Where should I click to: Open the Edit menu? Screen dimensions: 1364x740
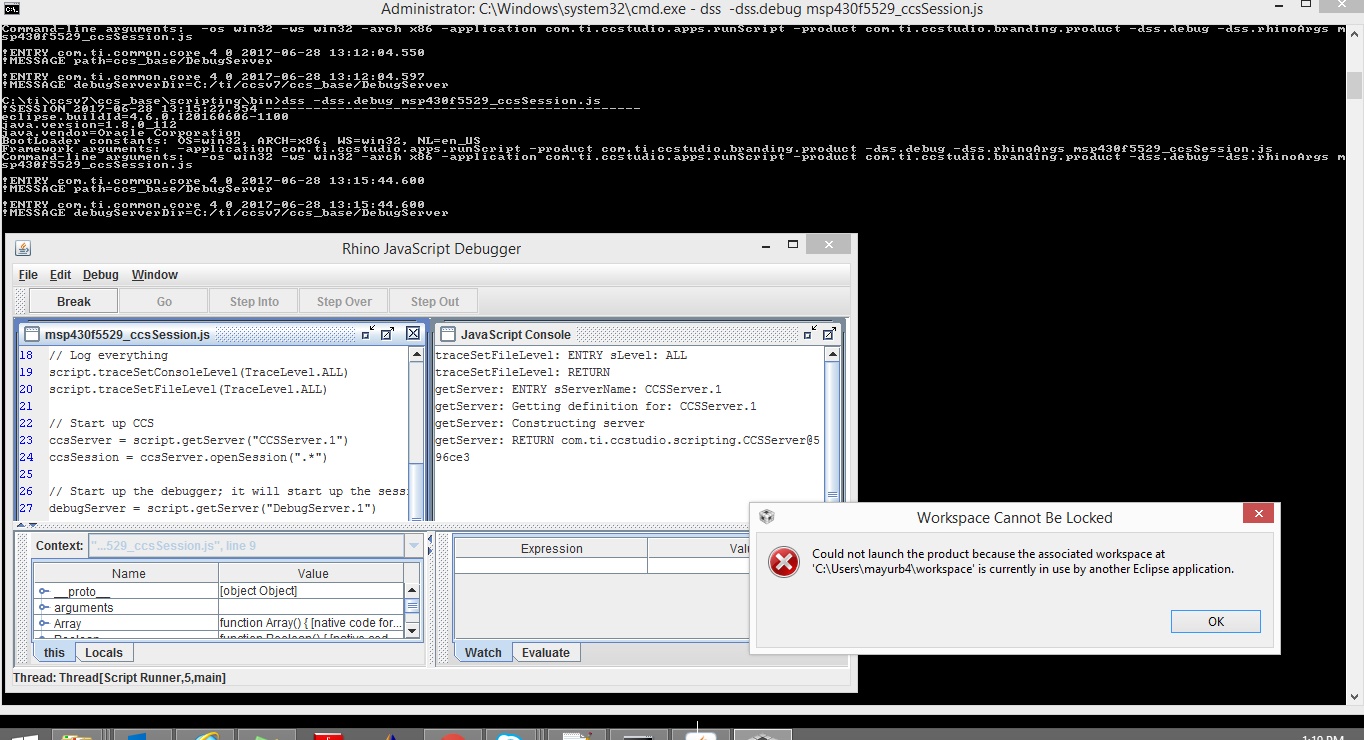point(61,275)
